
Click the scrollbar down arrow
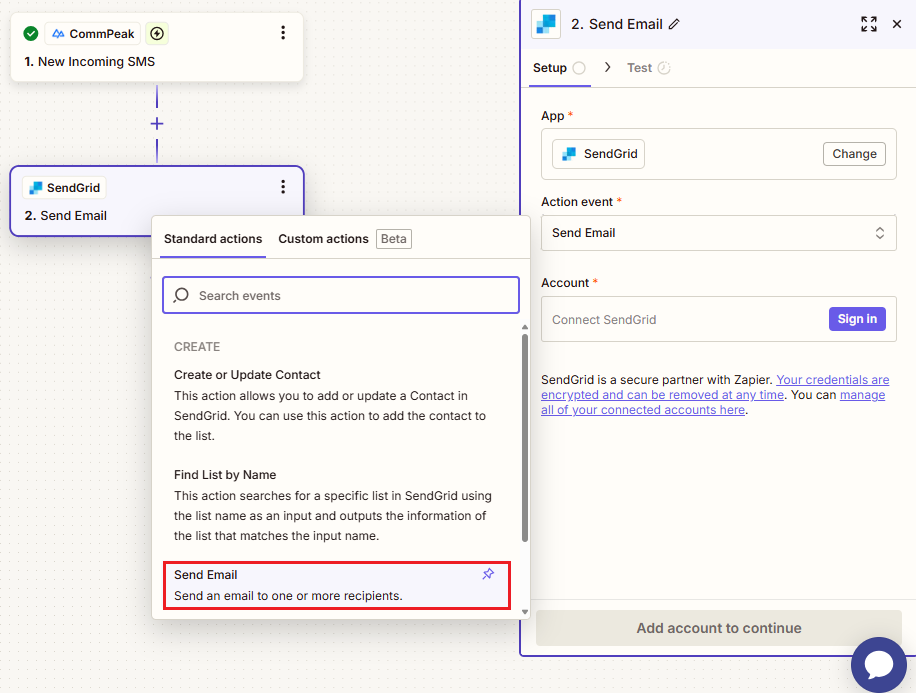(x=525, y=612)
